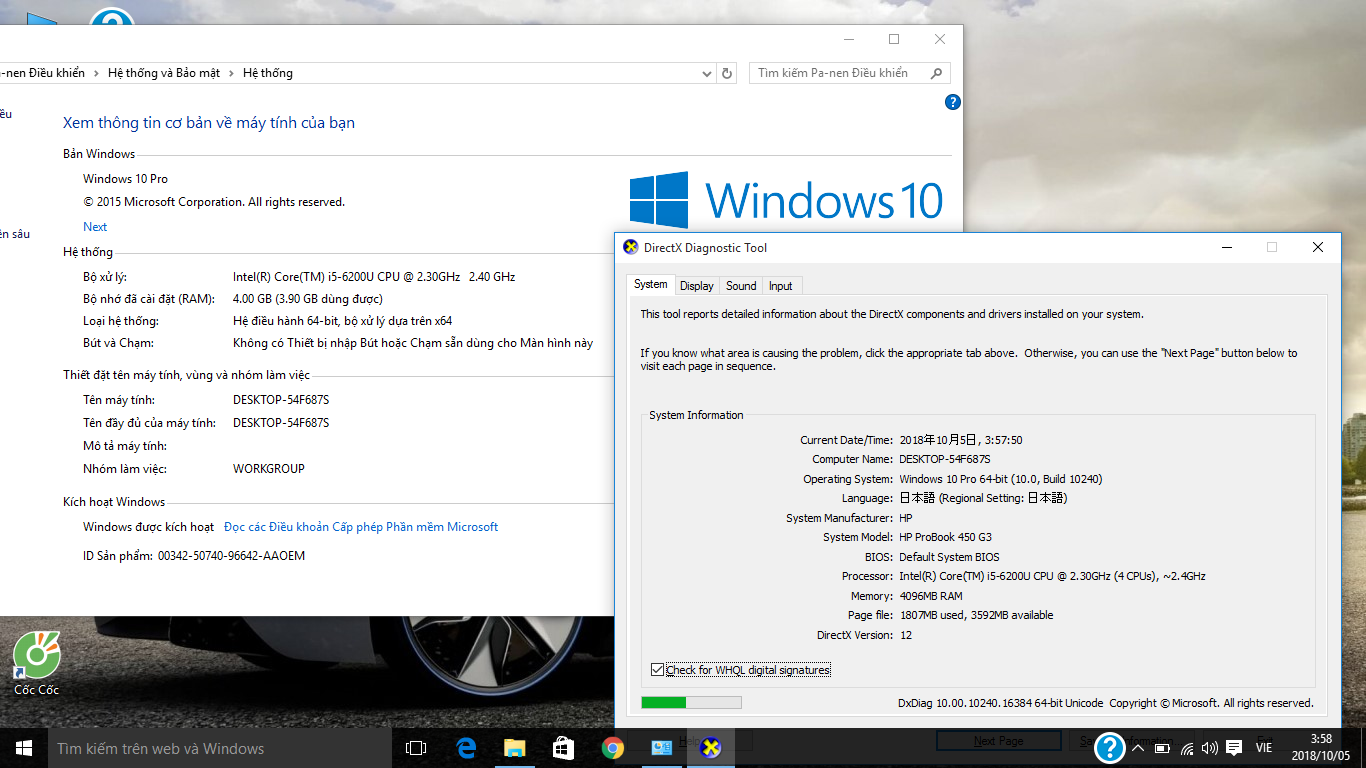Select the Tên máy tính value DESKTOP-54F687S
Viewport: 1366px width, 768px height.
(281, 400)
